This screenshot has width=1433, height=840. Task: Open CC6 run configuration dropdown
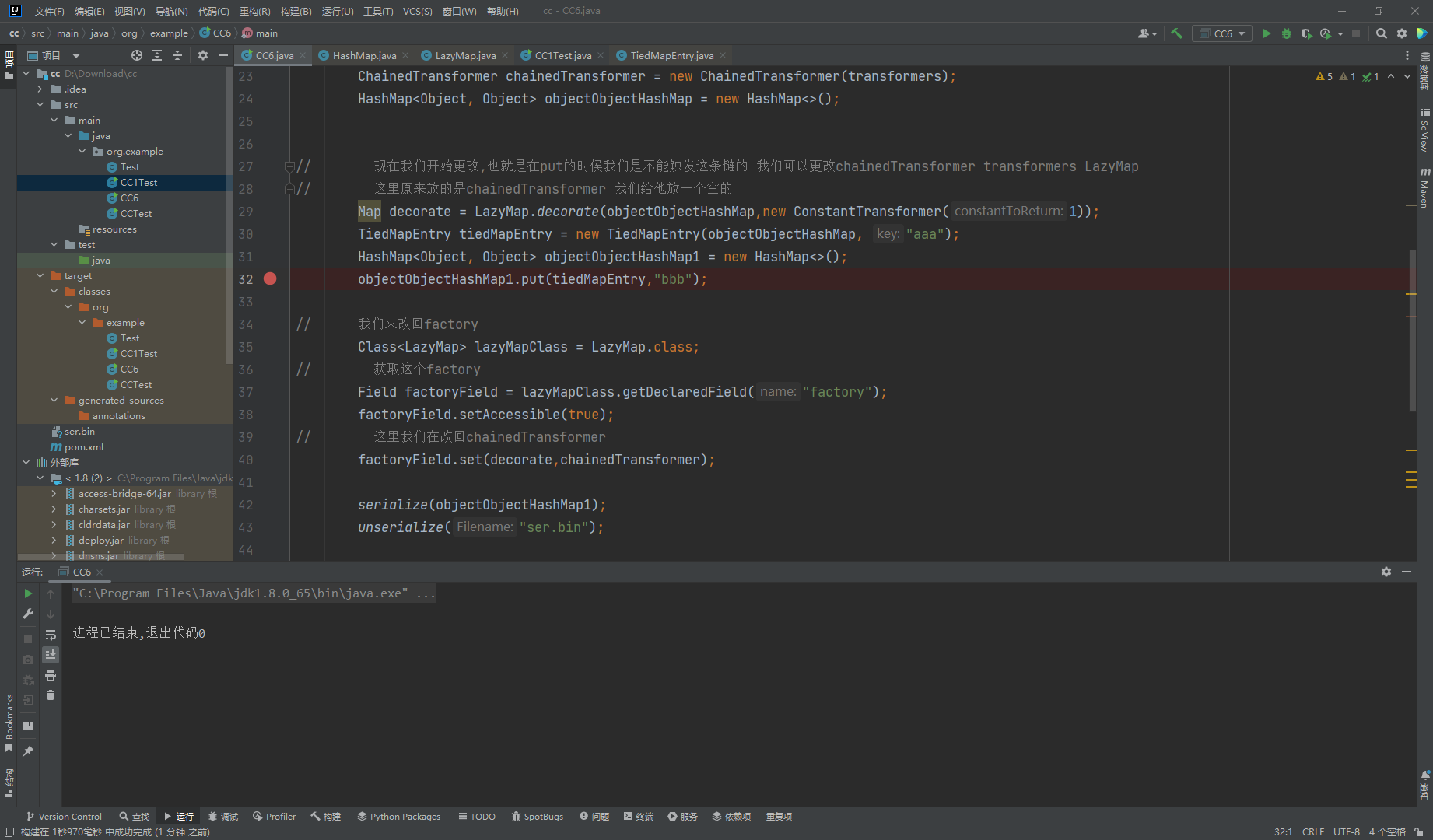1222,33
